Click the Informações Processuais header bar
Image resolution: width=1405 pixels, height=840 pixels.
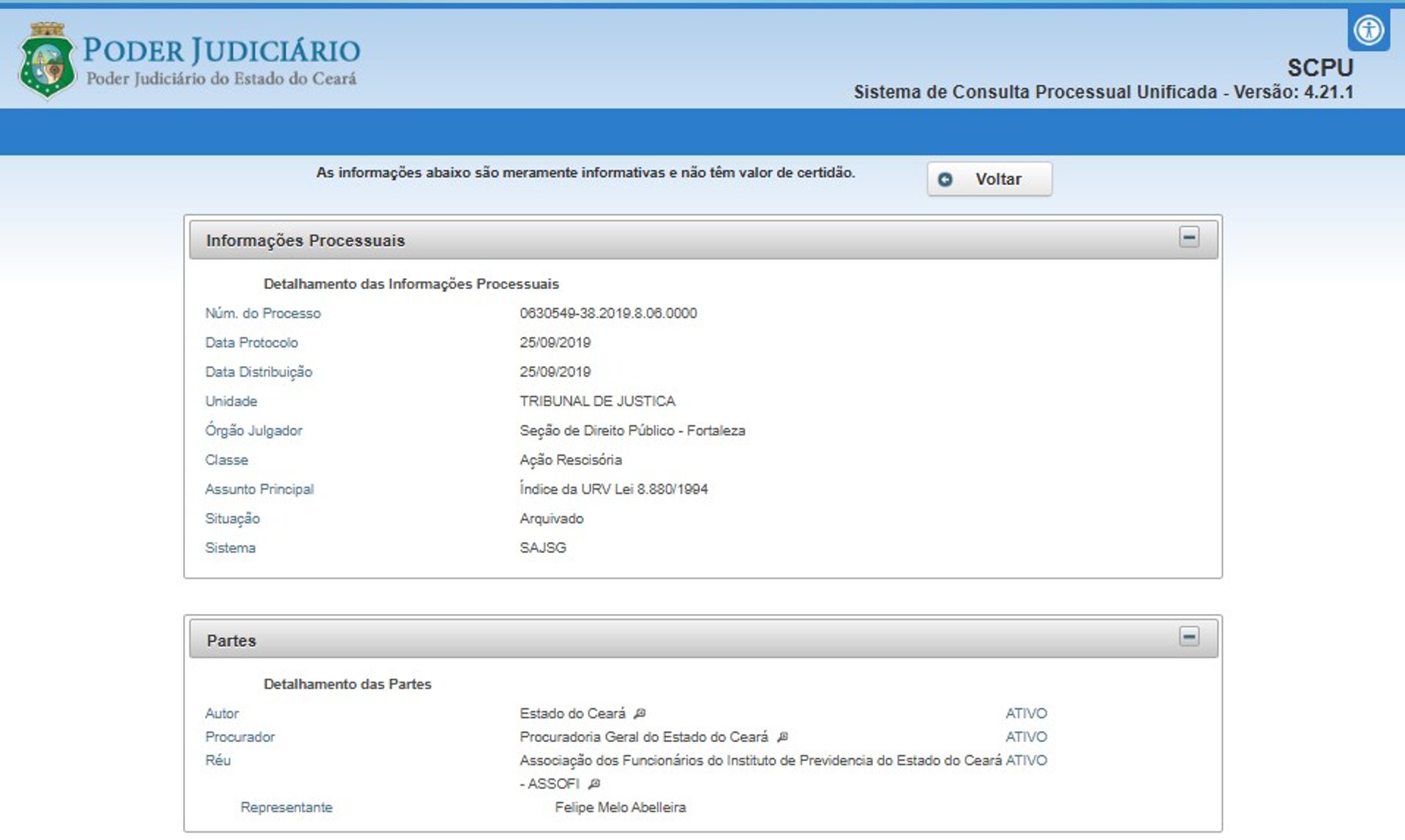pos(659,240)
